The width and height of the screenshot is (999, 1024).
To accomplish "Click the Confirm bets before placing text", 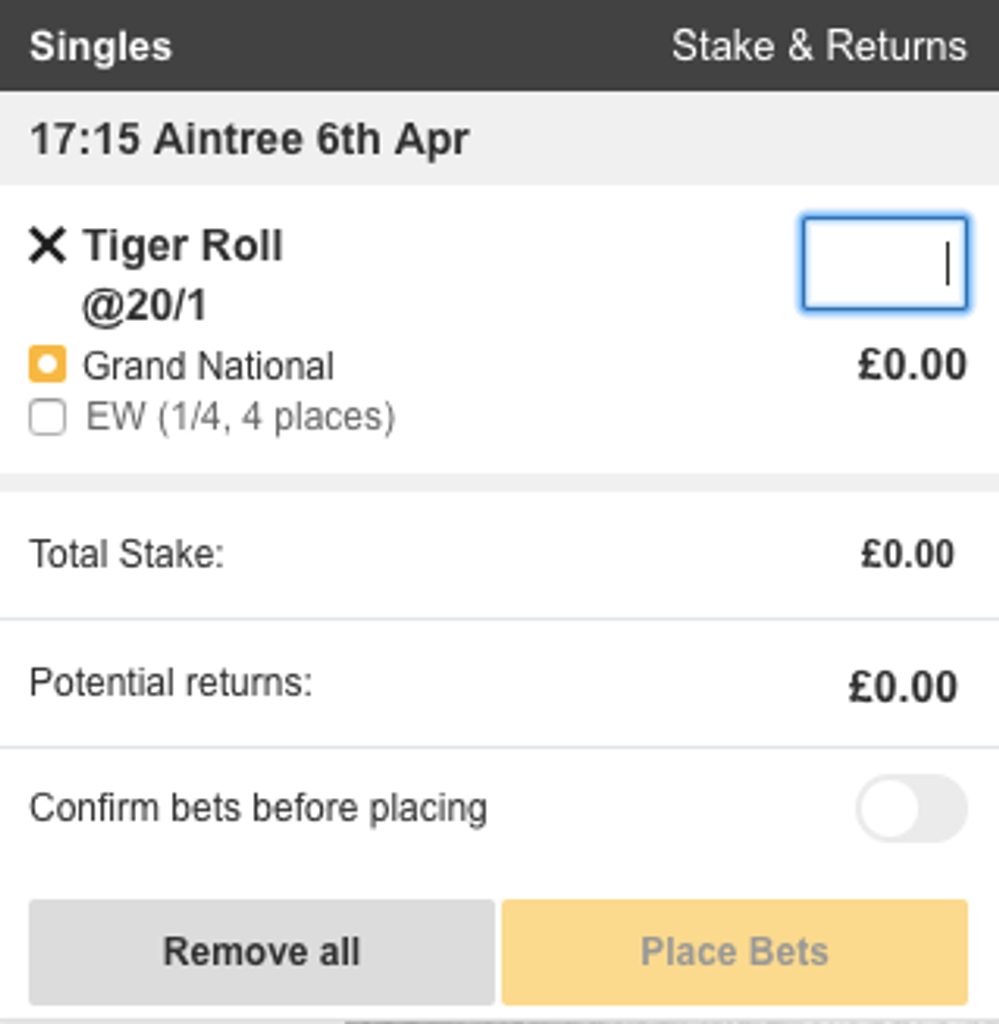I will (x=258, y=808).
